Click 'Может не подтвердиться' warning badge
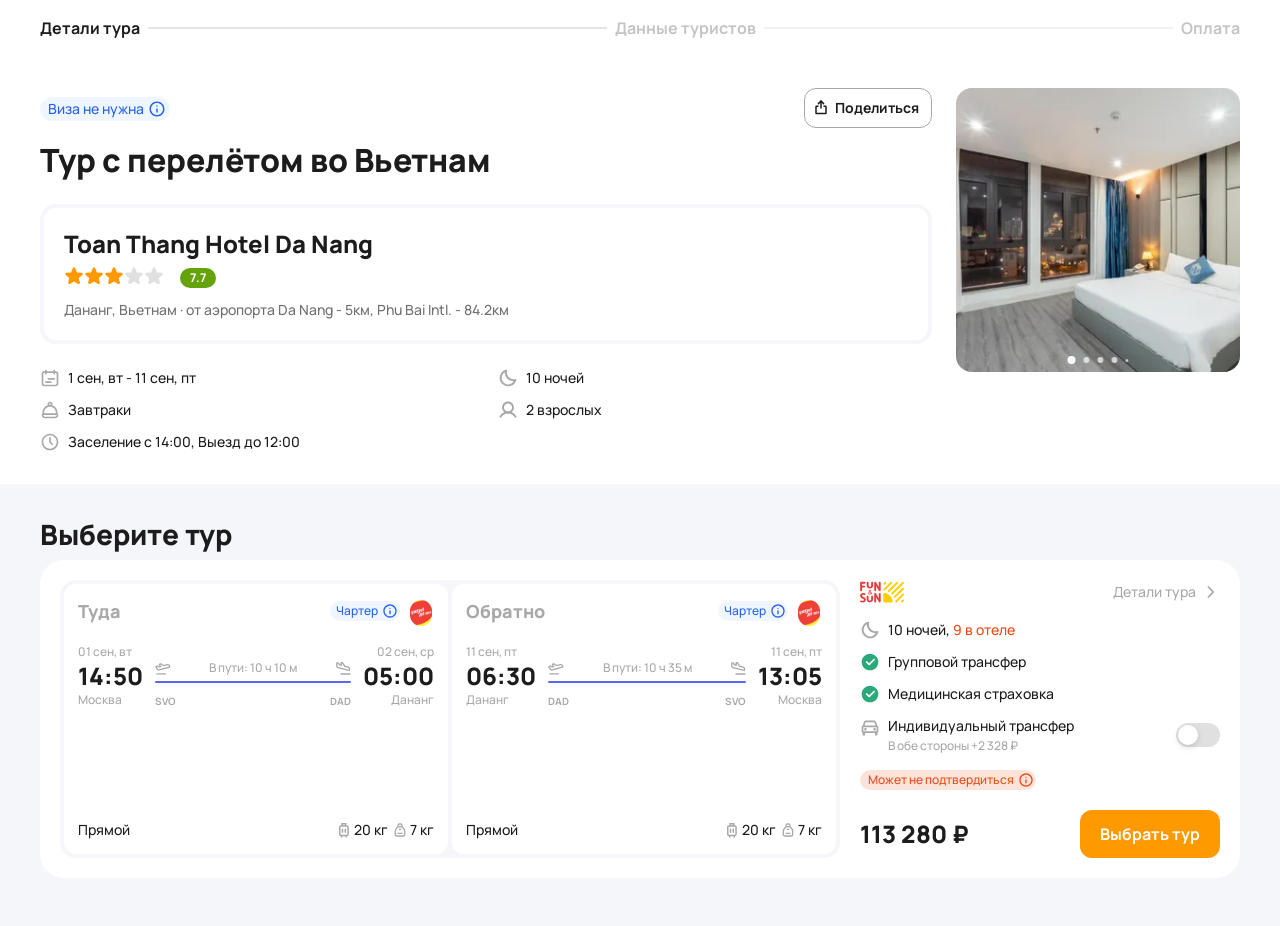Viewport: 1280px width, 926px height. [x=948, y=780]
